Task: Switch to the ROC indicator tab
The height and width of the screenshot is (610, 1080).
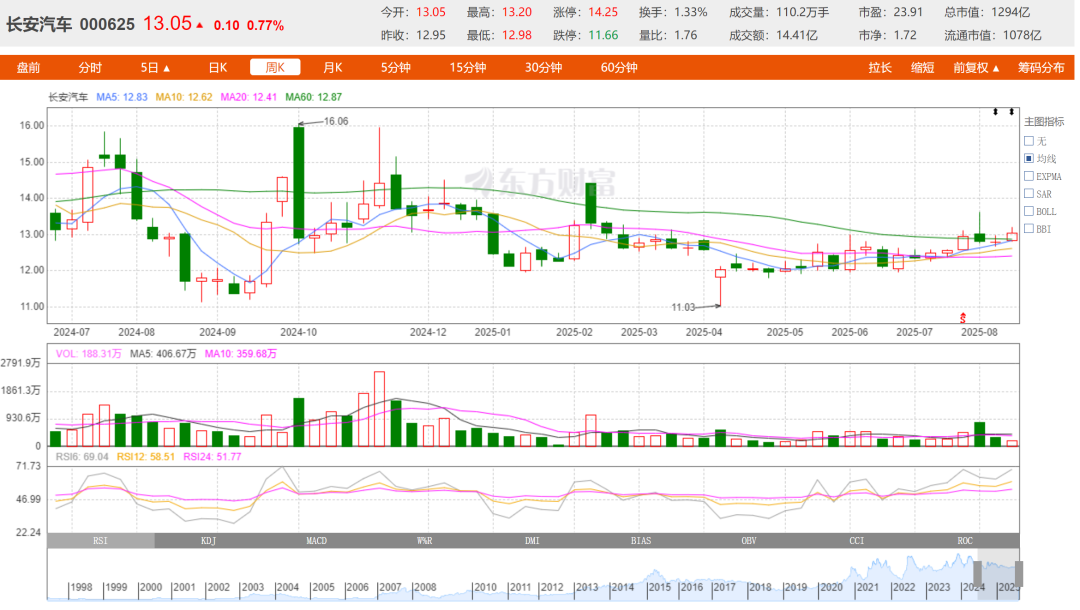Action: pyautogui.click(x=965, y=540)
